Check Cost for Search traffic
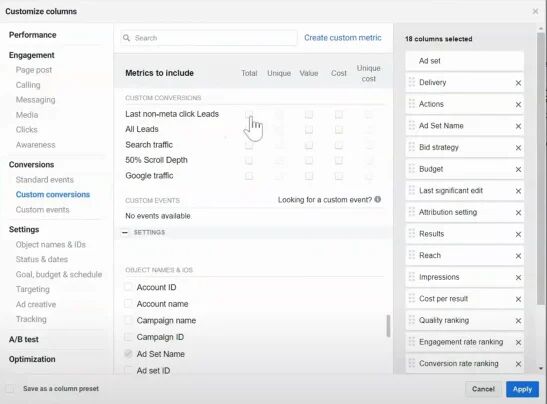Viewport: 547px width, 404px height. tap(338, 145)
